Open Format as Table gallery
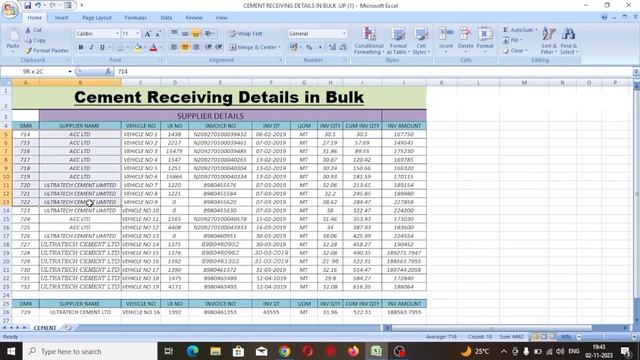This screenshot has width=640, height=360. tap(398, 40)
